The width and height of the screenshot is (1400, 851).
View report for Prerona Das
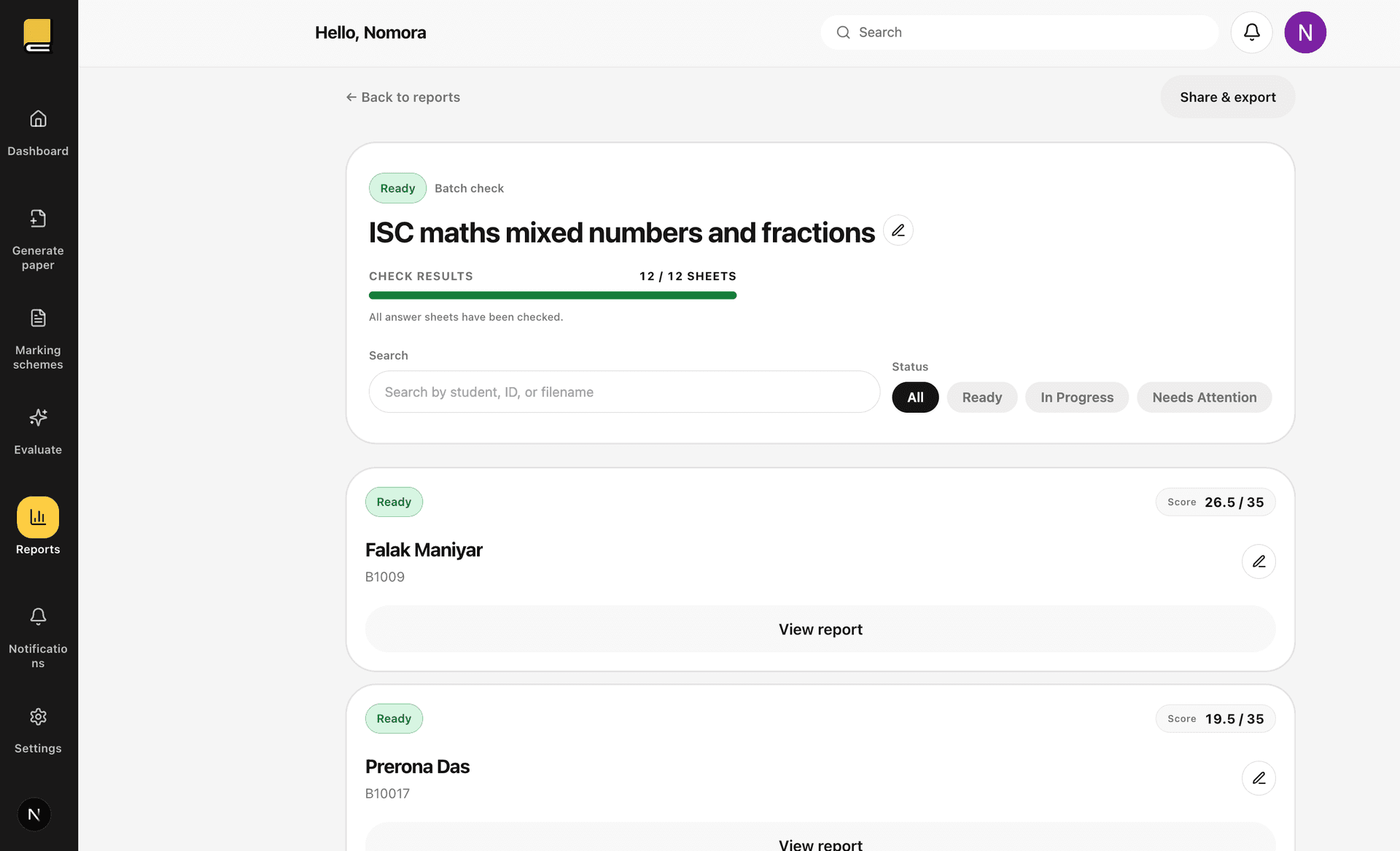[x=820, y=837]
